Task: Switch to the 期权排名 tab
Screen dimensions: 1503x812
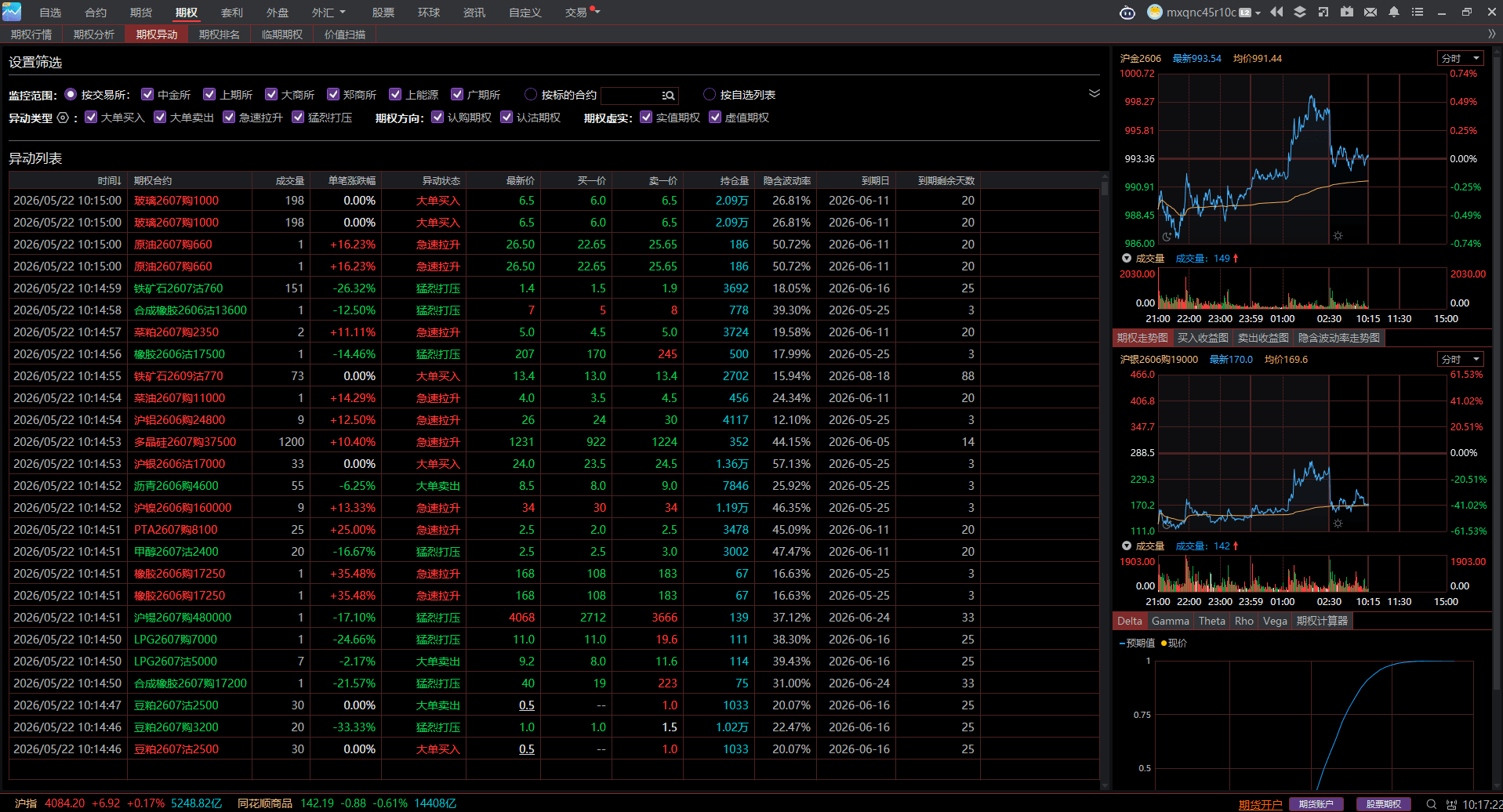Action: click(219, 34)
